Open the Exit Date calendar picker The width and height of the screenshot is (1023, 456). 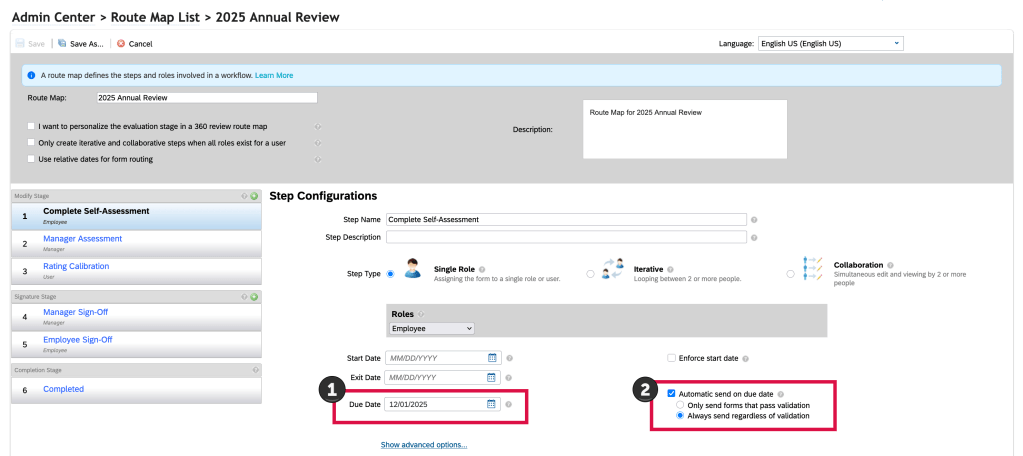(x=492, y=377)
